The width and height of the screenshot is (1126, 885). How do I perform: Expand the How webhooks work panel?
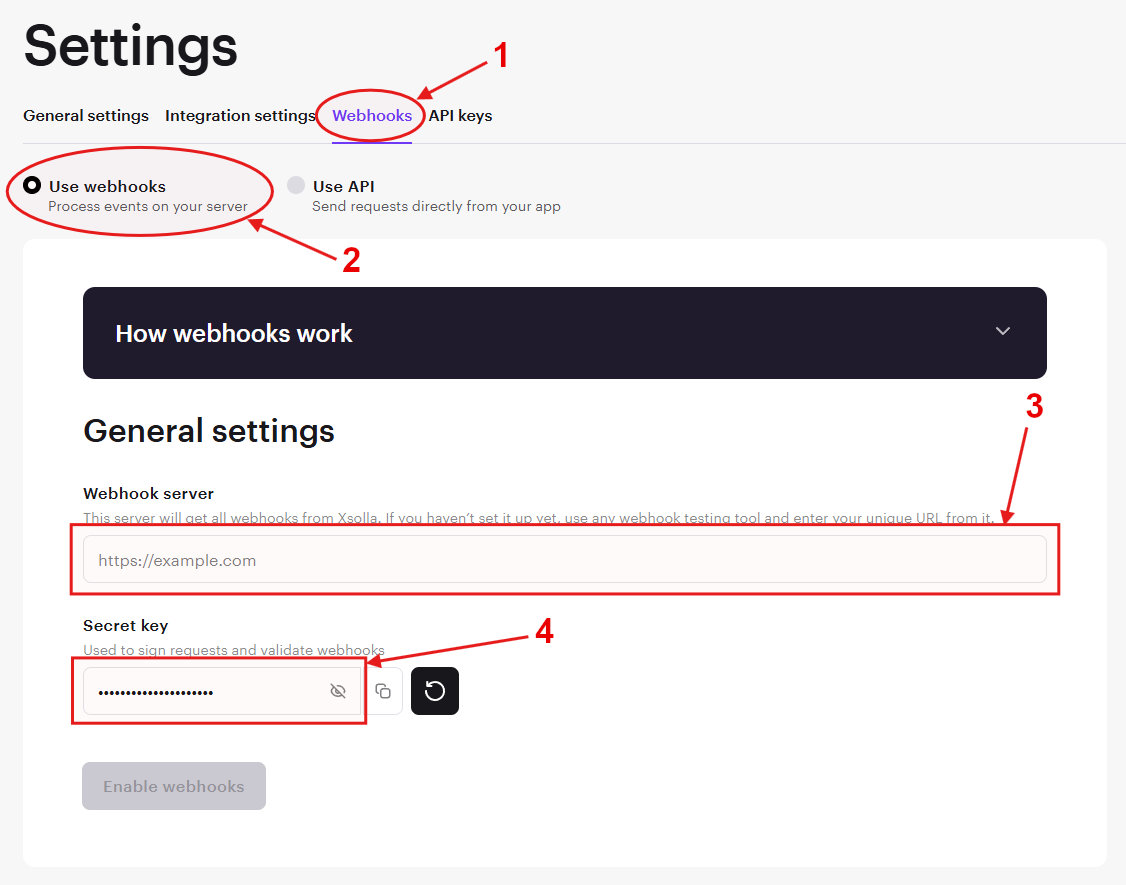565,333
